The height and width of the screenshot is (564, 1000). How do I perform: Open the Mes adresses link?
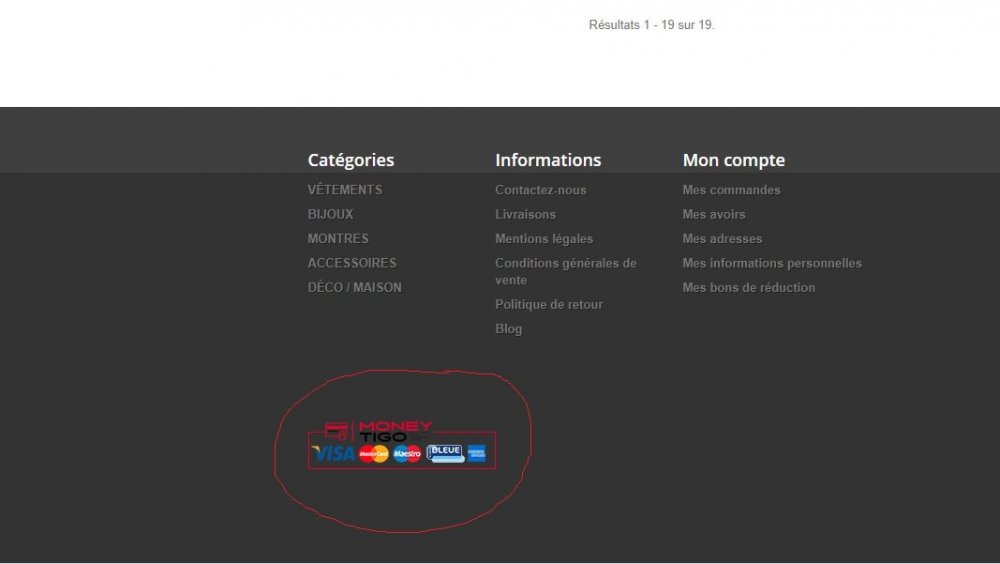click(723, 239)
